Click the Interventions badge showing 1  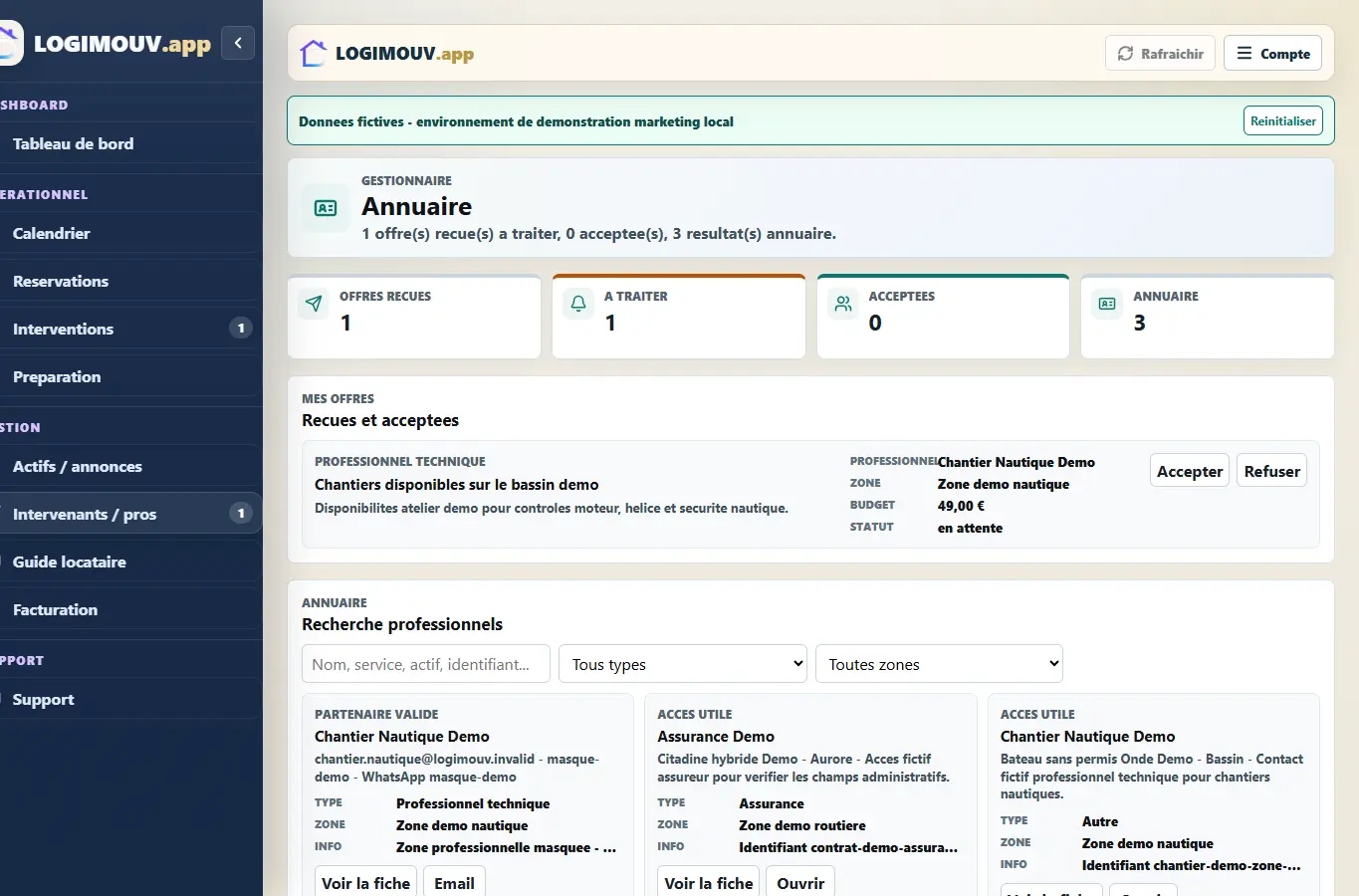(241, 329)
